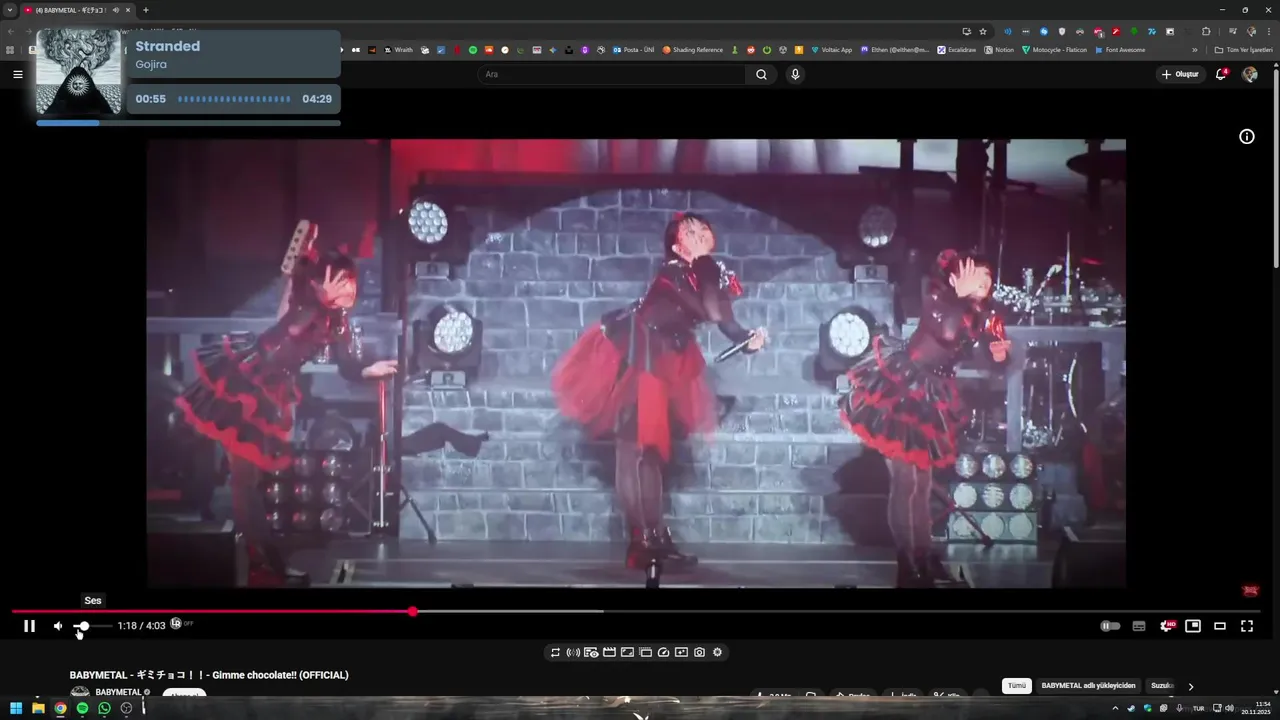1280x720 pixels.
Task: Click the playback speed gauge icon
Action: [x=663, y=652]
